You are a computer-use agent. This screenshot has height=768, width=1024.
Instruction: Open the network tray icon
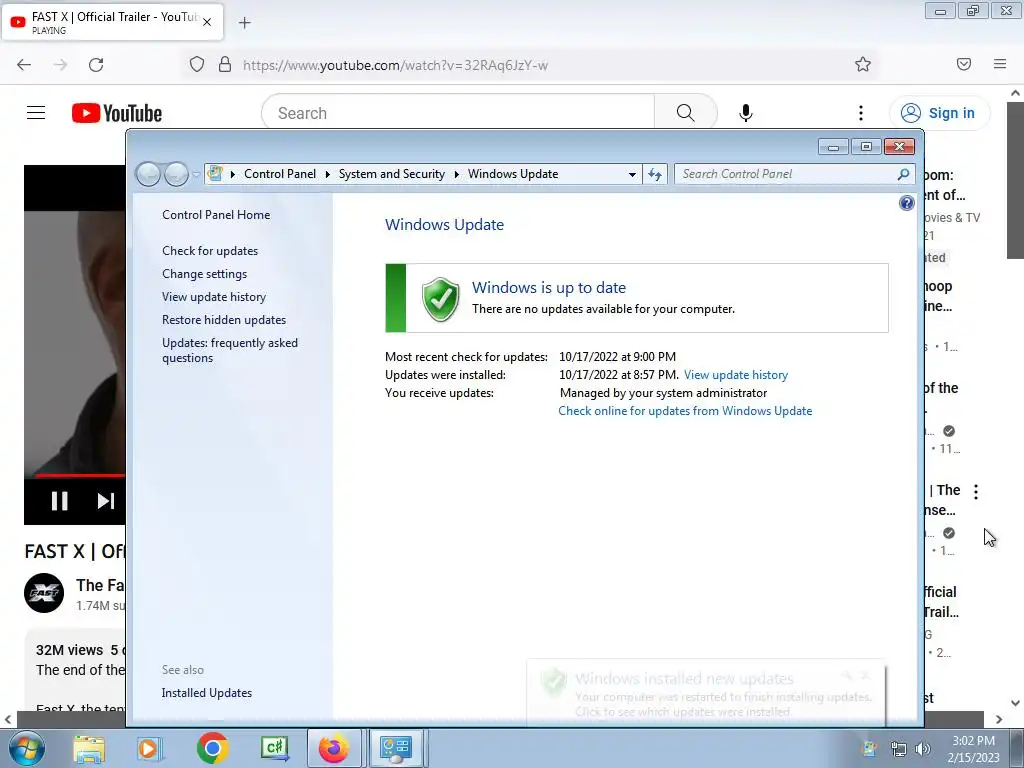(899, 749)
